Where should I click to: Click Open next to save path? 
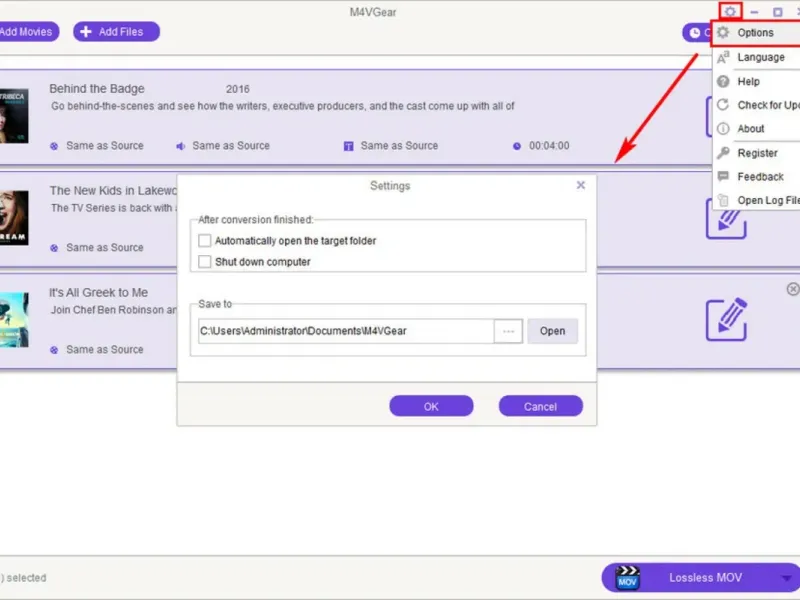coord(552,331)
